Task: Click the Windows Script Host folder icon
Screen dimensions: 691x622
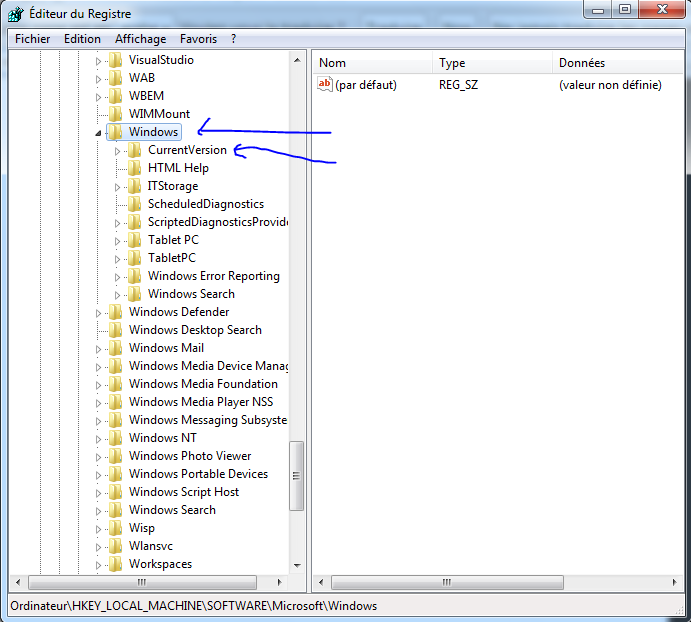Action: [115, 492]
